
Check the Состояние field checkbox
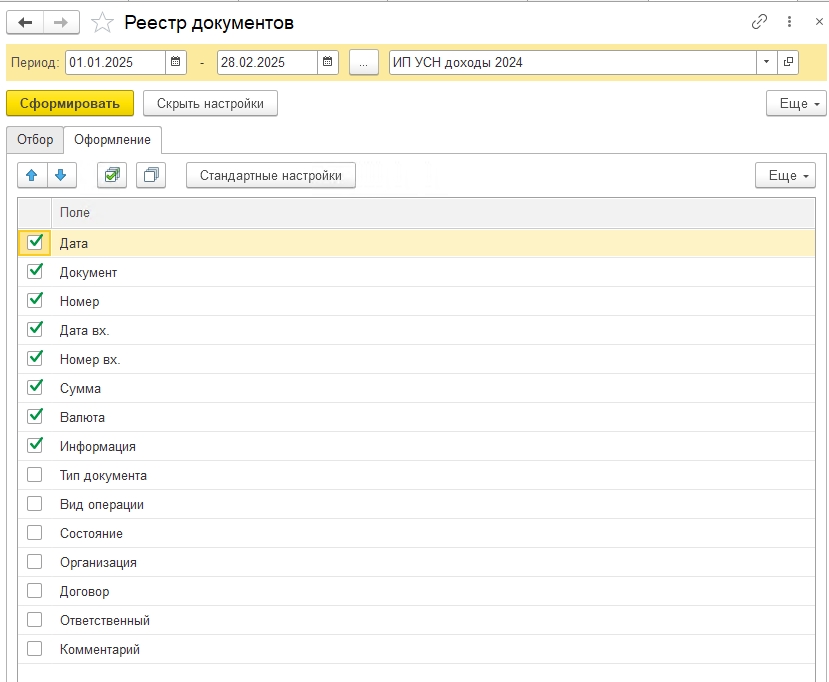point(35,533)
